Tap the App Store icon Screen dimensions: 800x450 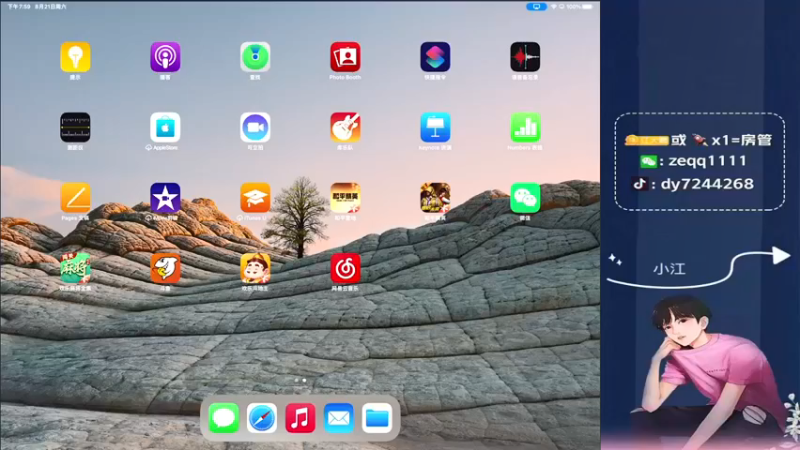[165, 127]
